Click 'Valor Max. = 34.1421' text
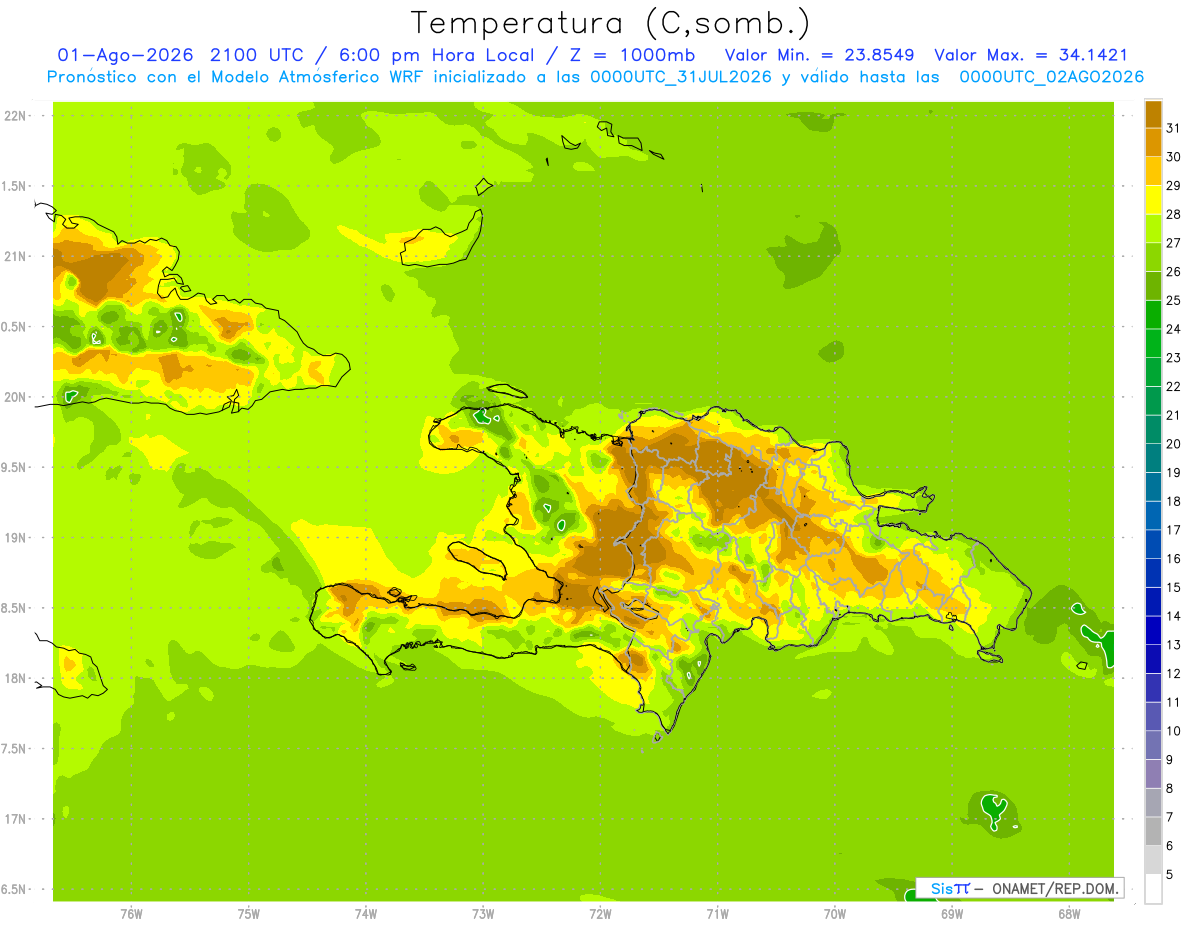 (x=1031, y=55)
